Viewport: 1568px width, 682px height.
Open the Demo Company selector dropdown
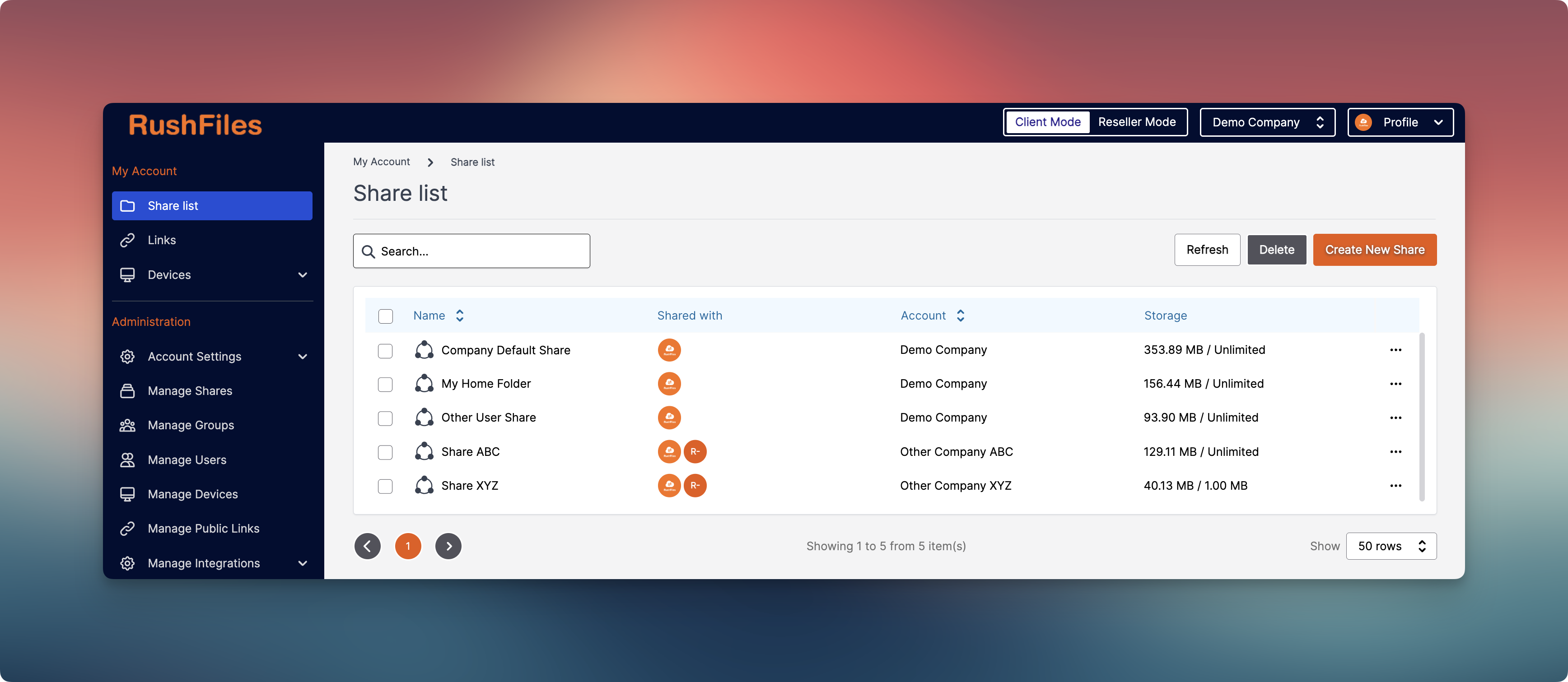pos(1267,122)
